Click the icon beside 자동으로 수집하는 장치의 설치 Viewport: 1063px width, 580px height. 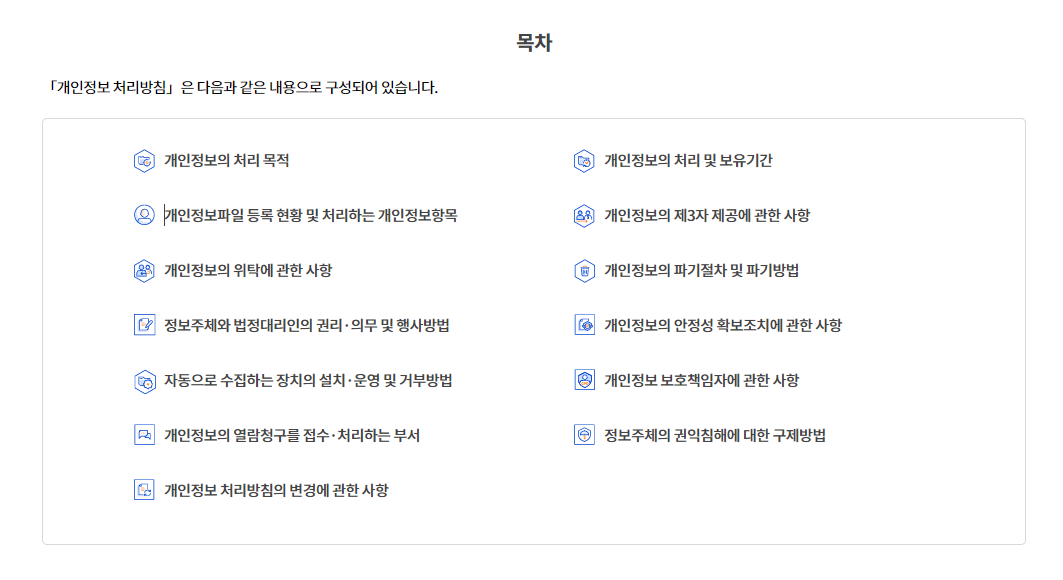point(144,381)
